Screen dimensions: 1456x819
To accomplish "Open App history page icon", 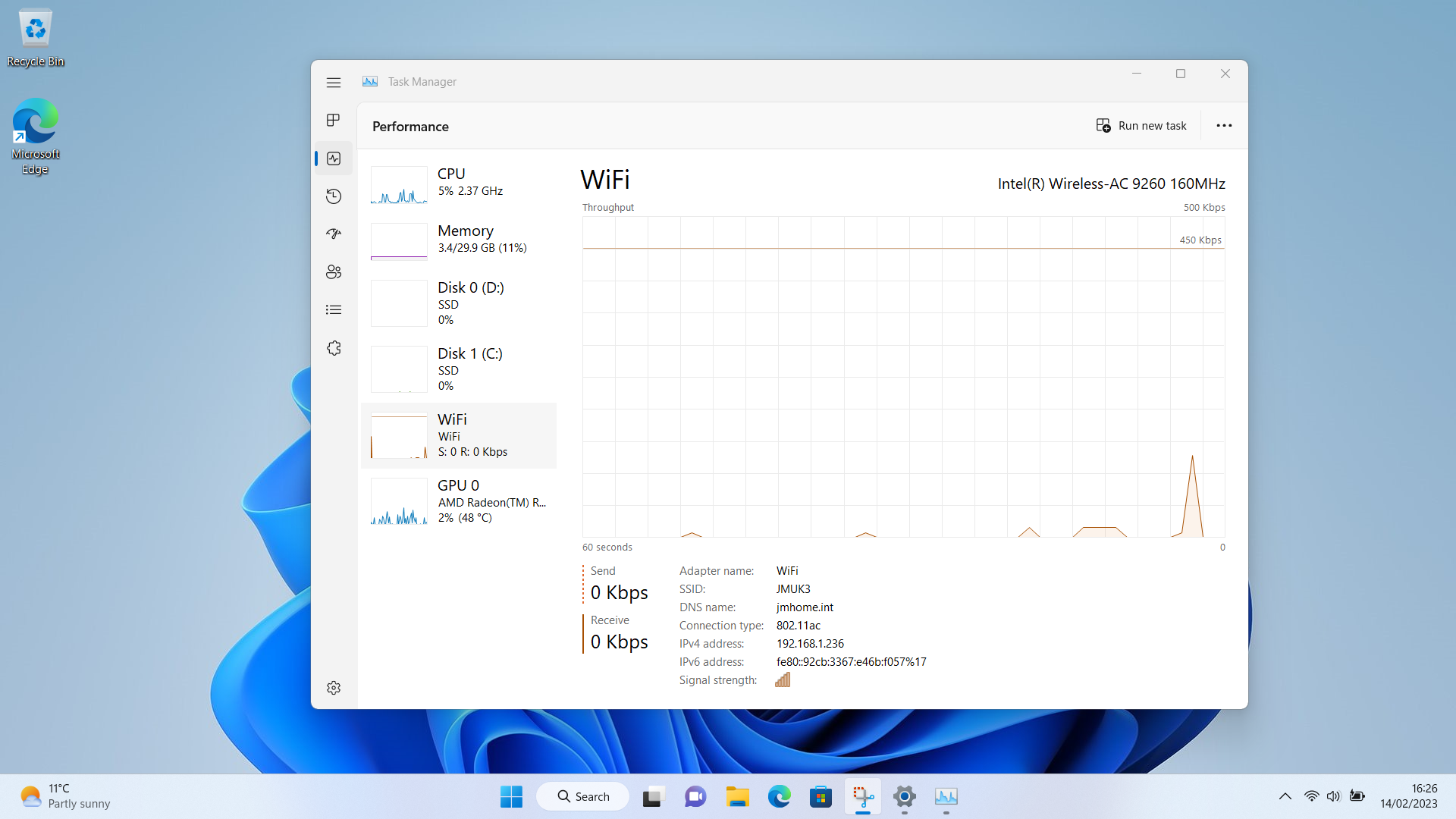I will point(334,196).
